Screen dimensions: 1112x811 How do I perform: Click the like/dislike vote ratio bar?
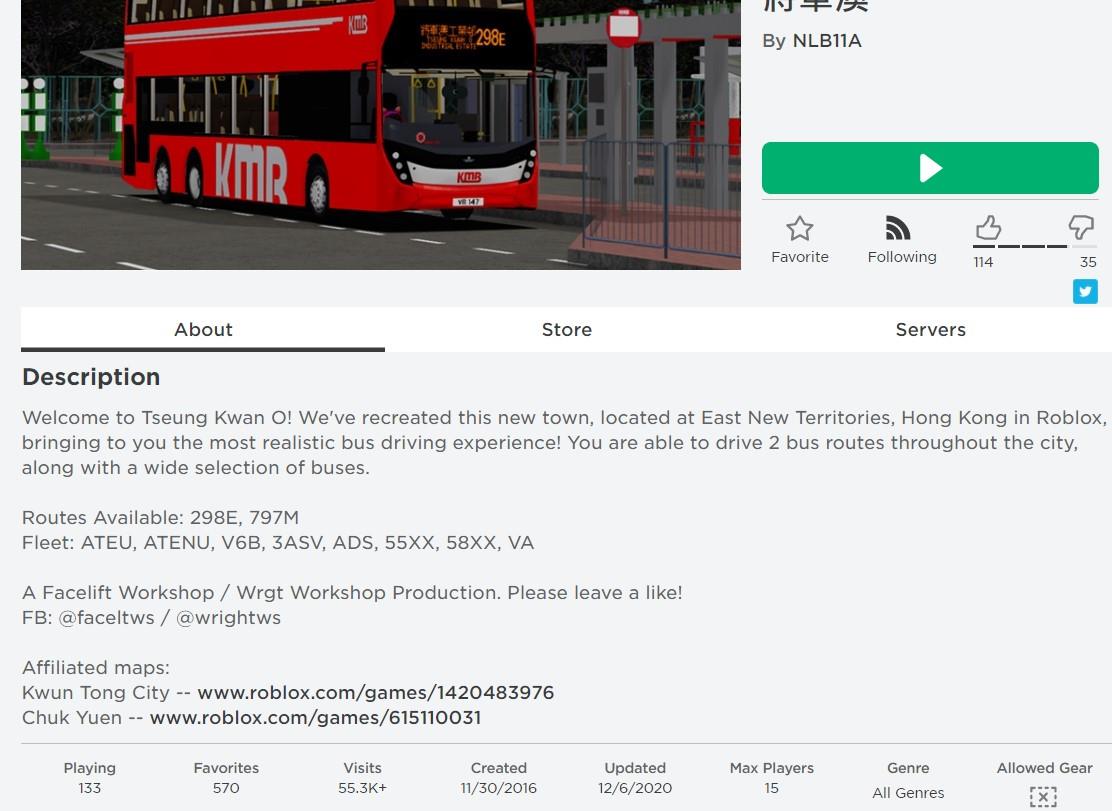[1035, 247]
